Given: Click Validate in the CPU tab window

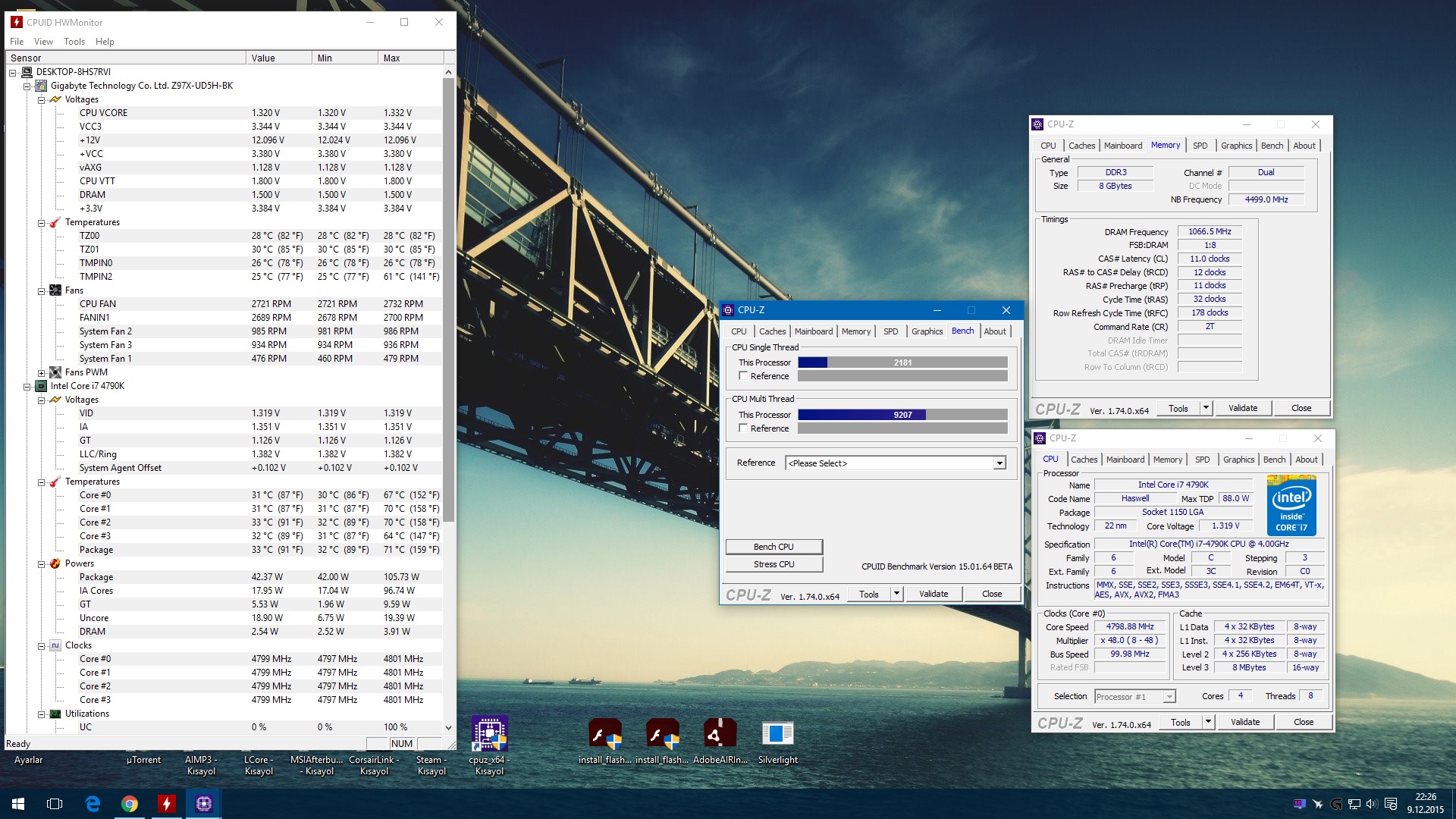Looking at the screenshot, I should point(1245,722).
